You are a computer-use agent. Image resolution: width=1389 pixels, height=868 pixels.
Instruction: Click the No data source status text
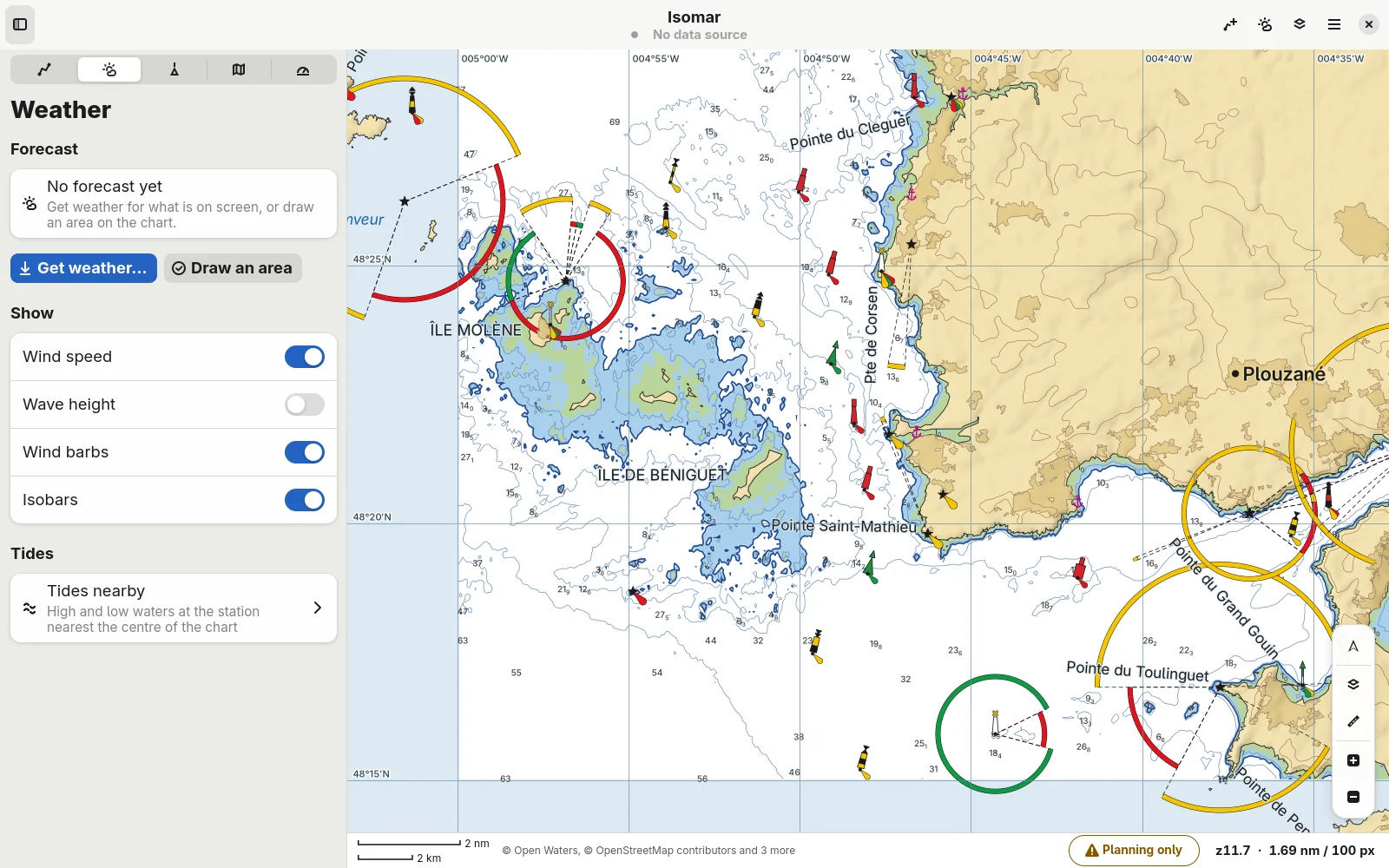click(700, 35)
